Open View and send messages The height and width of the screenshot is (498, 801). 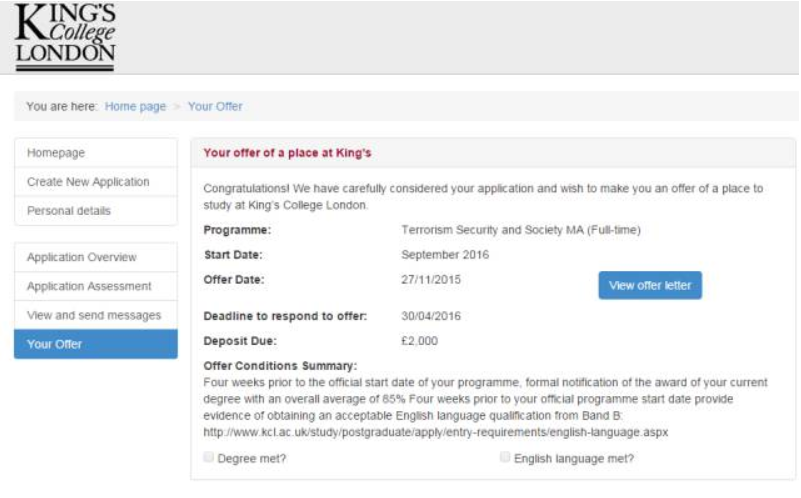(x=94, y=316)
